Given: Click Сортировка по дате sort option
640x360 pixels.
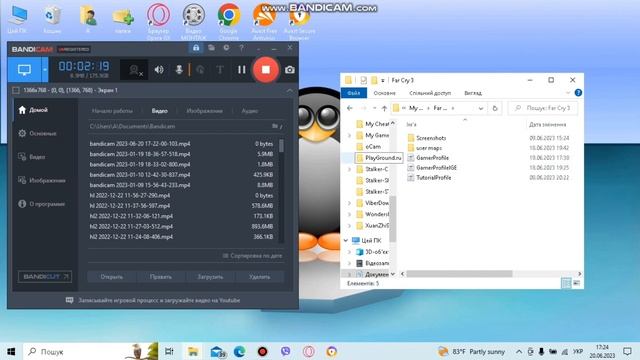Looking at the screenshot, I should click(x=252, y=256).
